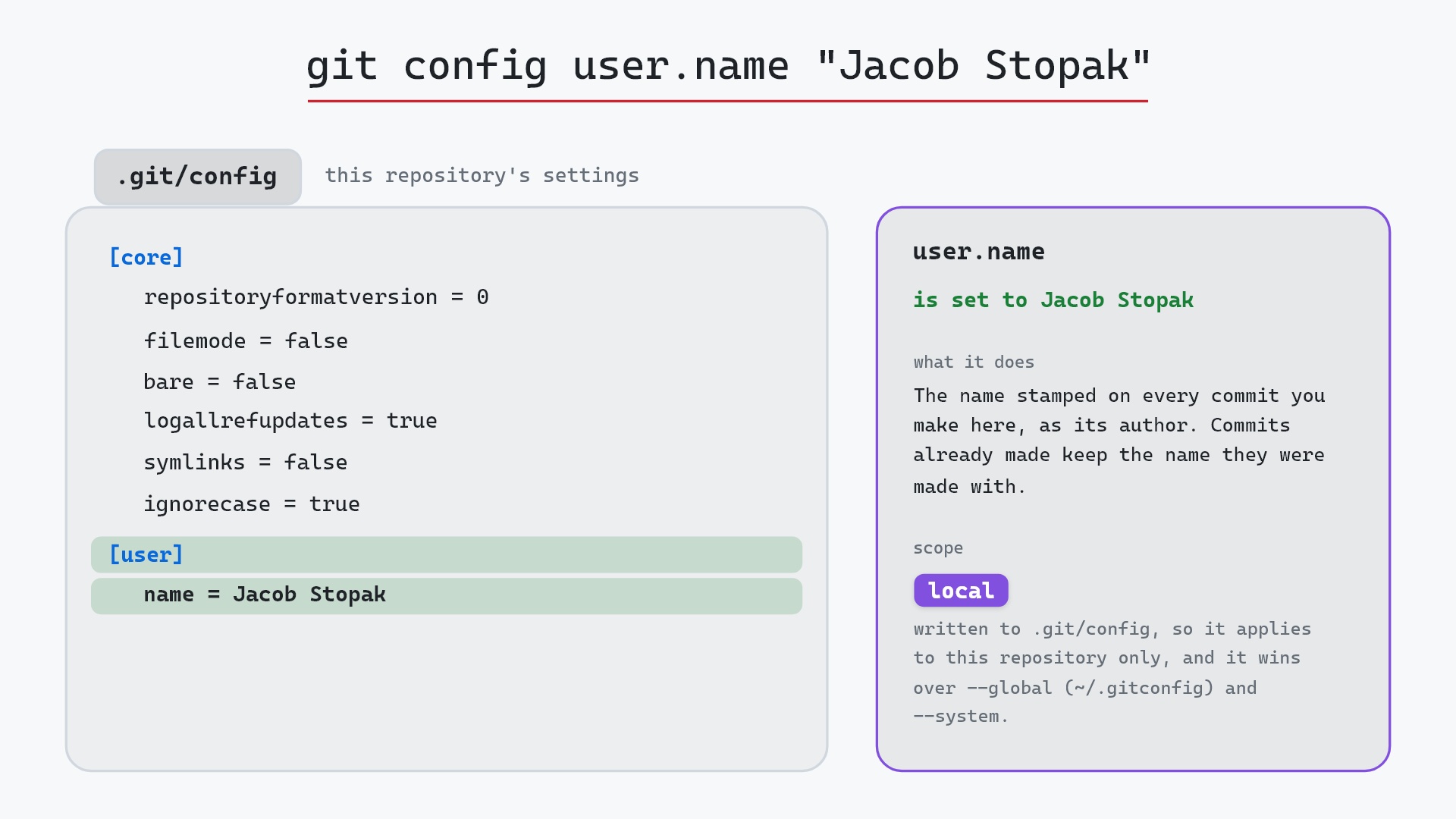Image resolution: width=1456 pixels, height=819 pixels.
Task: Click the repositoryformatversion = 0 line
Action: click(316, 297)
